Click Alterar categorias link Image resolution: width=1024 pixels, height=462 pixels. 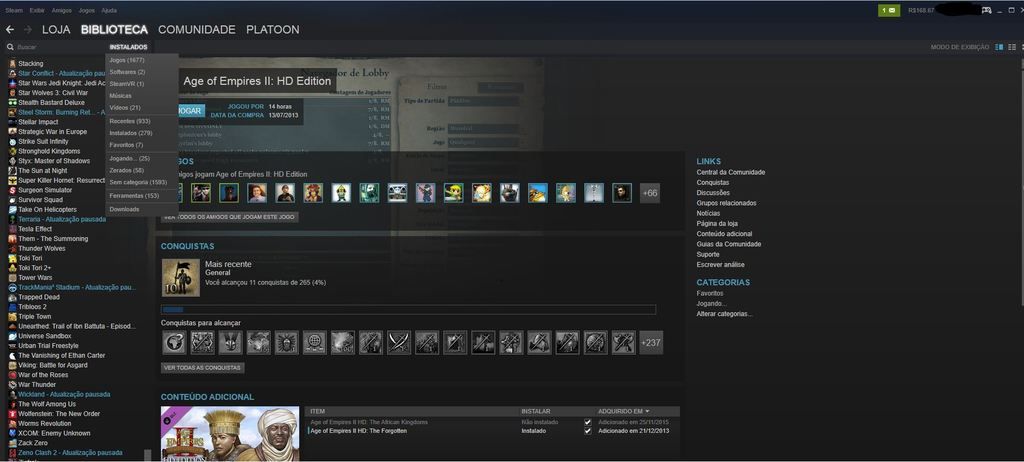point(724,314)
